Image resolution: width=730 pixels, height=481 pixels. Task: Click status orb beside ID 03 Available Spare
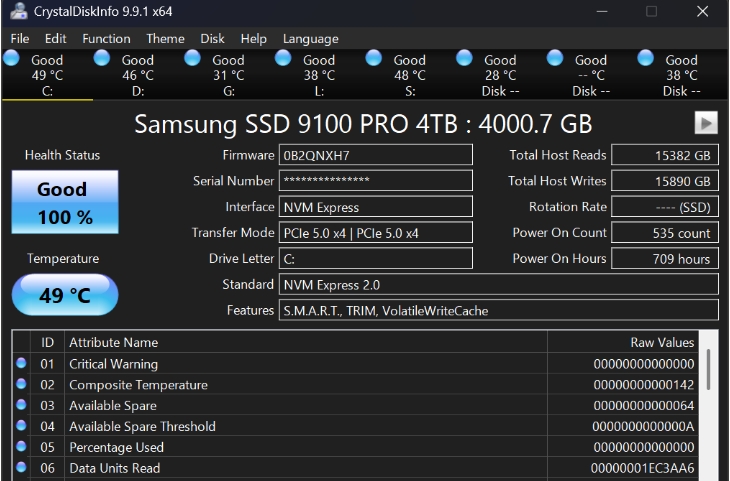point(21,404)
